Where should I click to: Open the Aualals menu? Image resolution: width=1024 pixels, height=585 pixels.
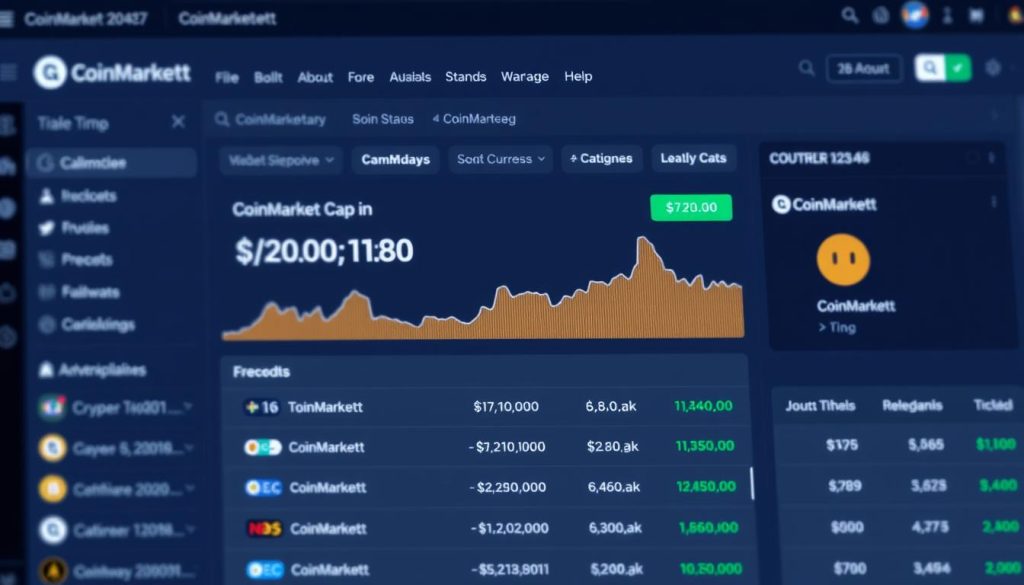(410, 77)
